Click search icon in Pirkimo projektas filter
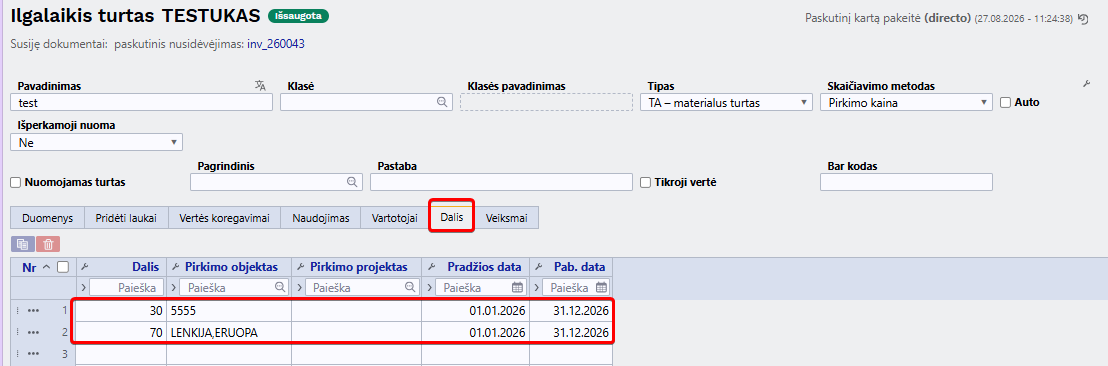Image resolution: width=1108 pixels, height=366 pixels. tap(409, 288)
